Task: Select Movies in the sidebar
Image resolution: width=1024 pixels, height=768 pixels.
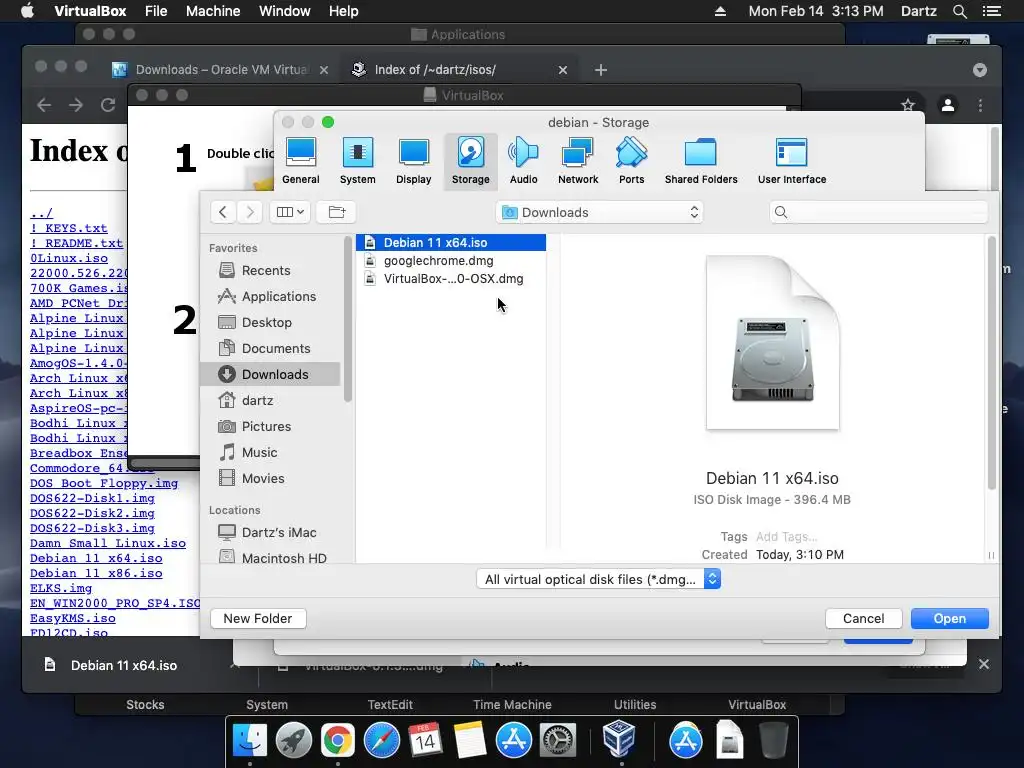Action: pyautogui.click(x=270, y=479)
